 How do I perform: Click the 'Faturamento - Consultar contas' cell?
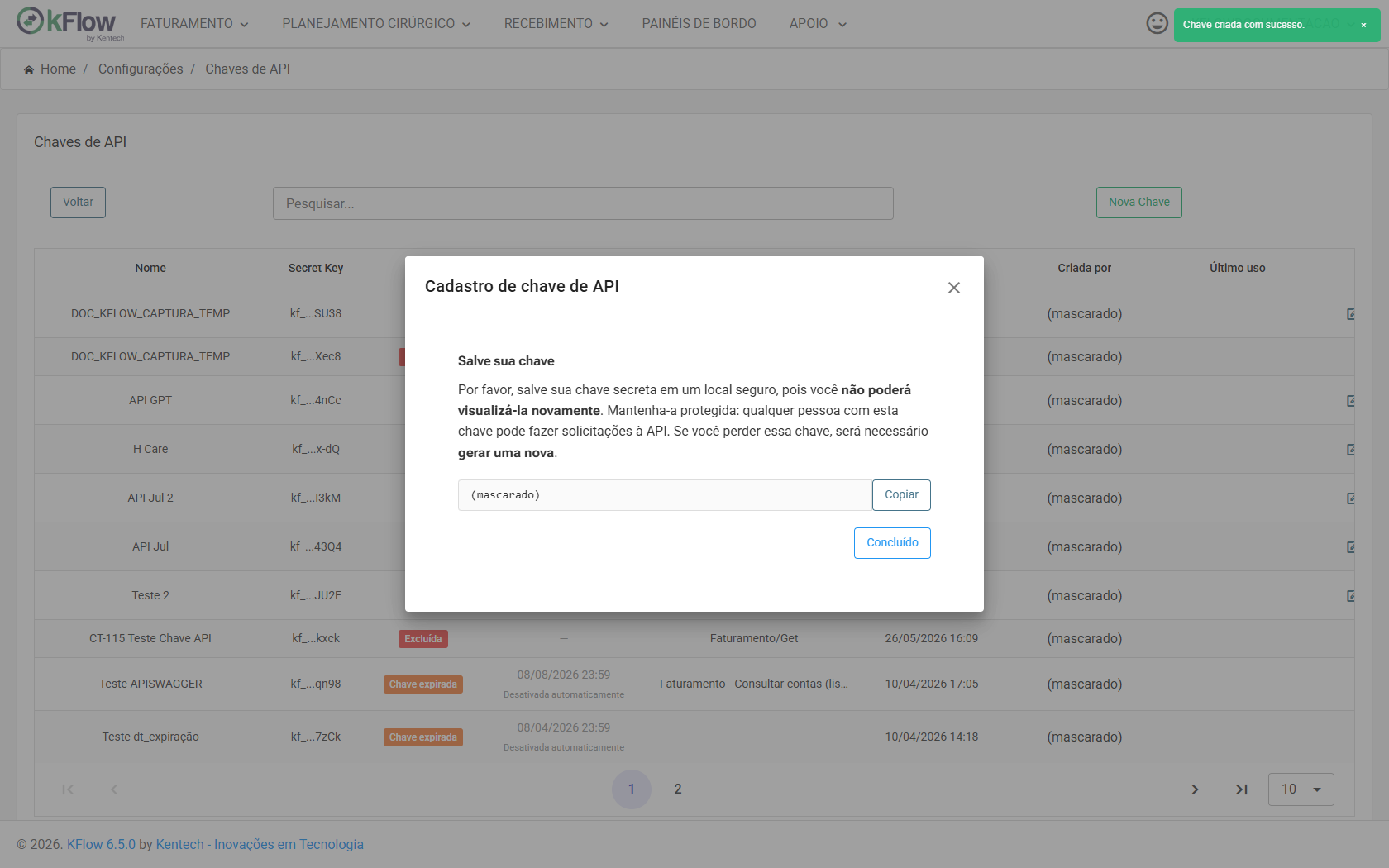pos(754,684)
